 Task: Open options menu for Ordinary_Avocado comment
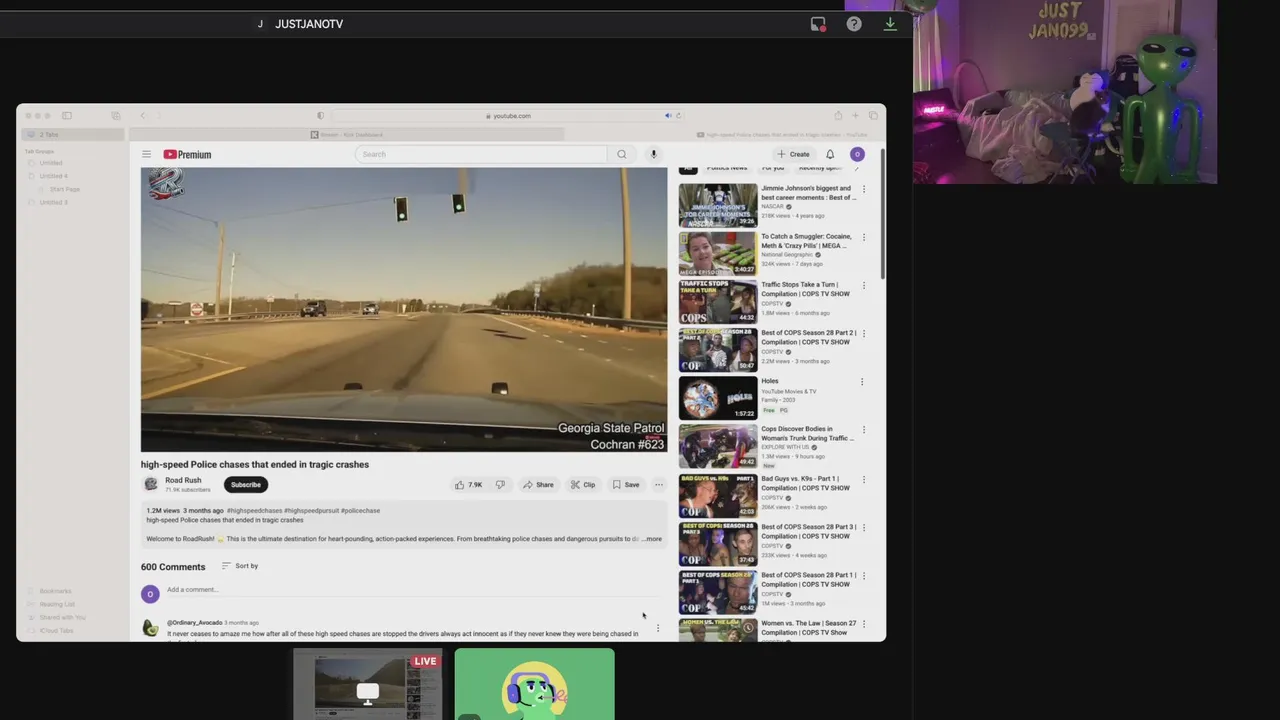click(658, 628)
